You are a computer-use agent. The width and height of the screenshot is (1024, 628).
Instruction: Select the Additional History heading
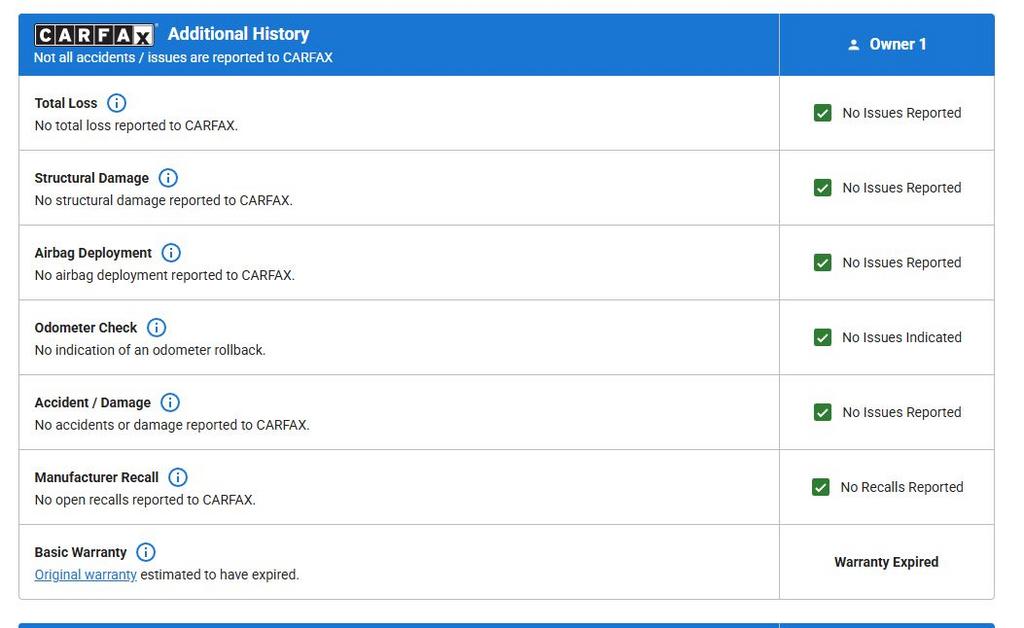[238, 34]
